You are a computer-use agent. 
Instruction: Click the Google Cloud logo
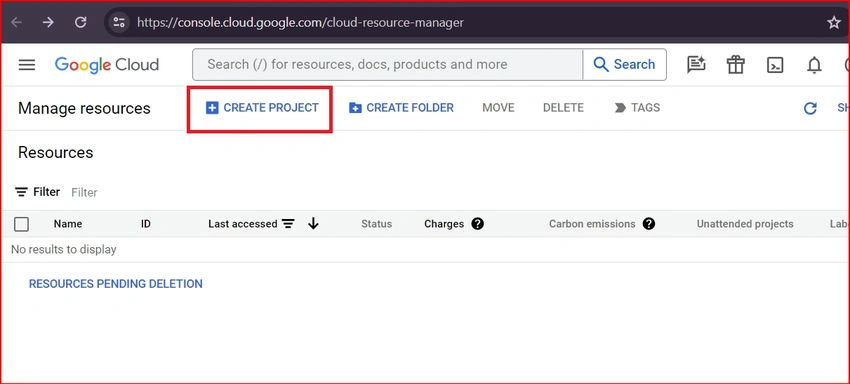pos(107,65)
